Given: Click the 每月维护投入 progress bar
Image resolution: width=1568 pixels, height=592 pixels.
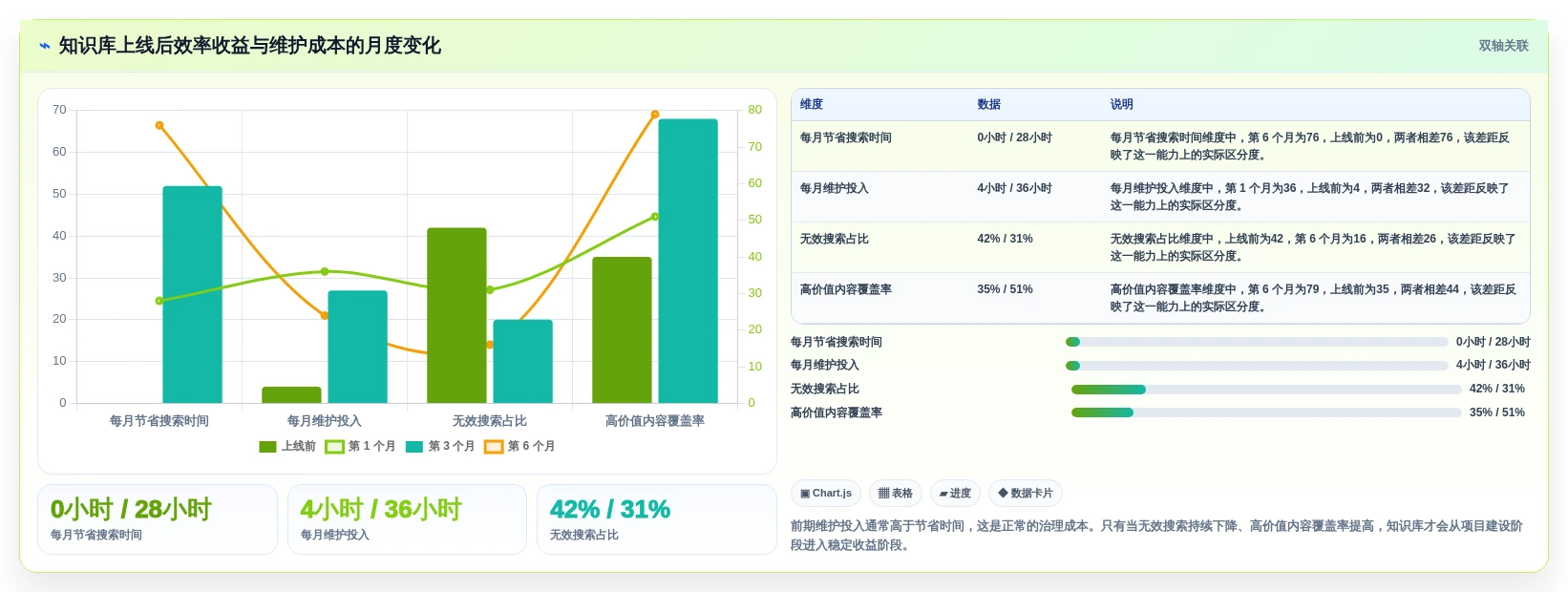Looking at the screenshot, I should tap(1257, 366).
